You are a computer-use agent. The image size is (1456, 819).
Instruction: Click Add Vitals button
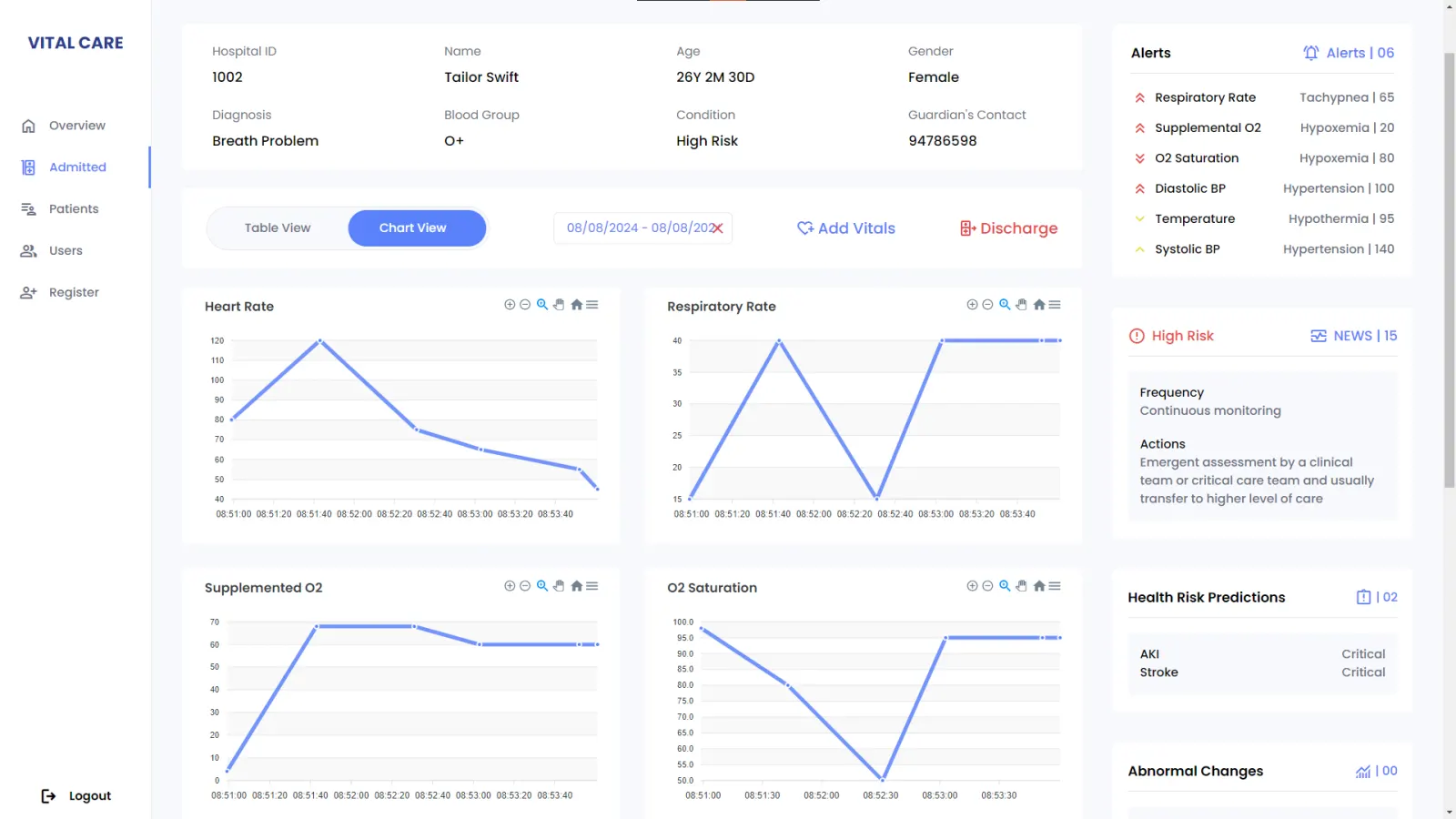(846, 228)
